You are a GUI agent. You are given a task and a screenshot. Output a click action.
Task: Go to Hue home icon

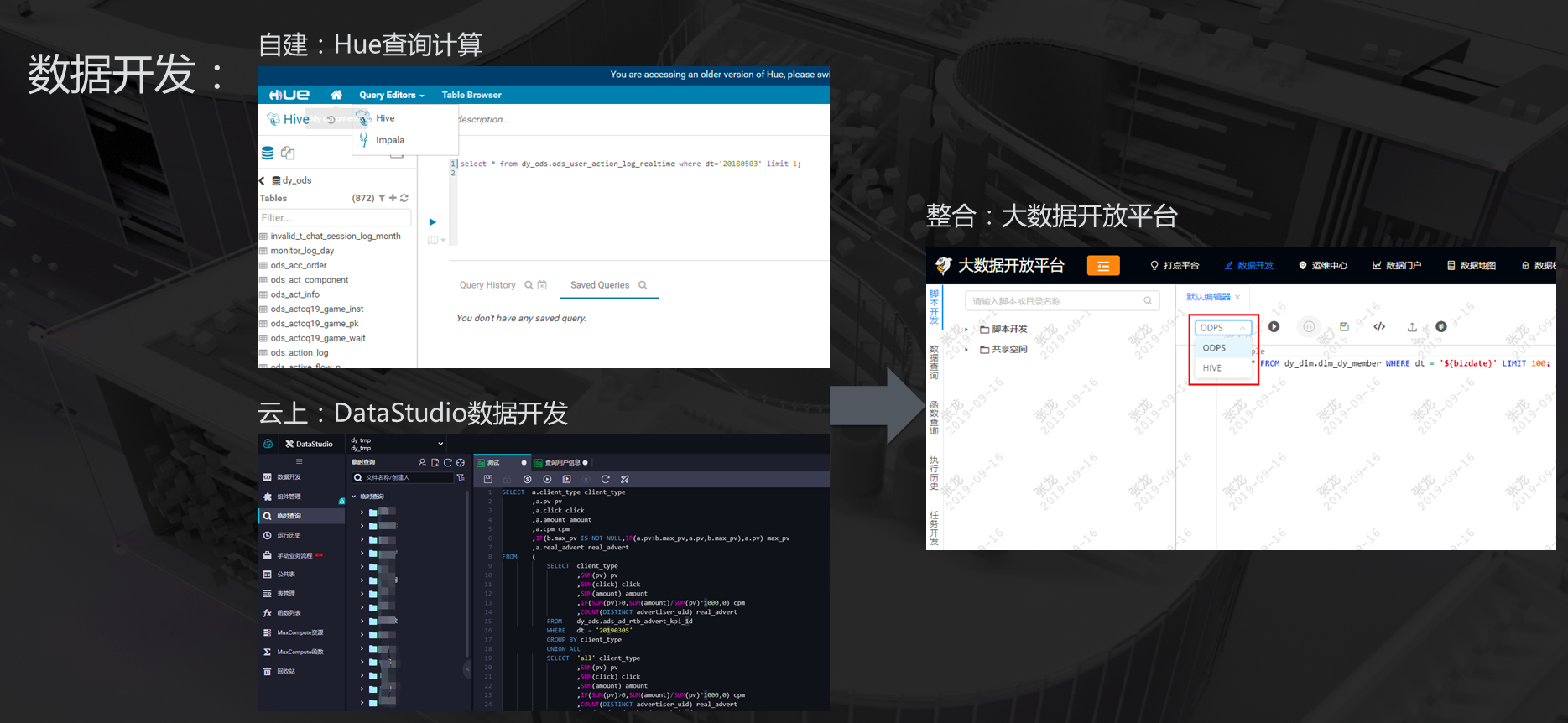click(336, 95)
